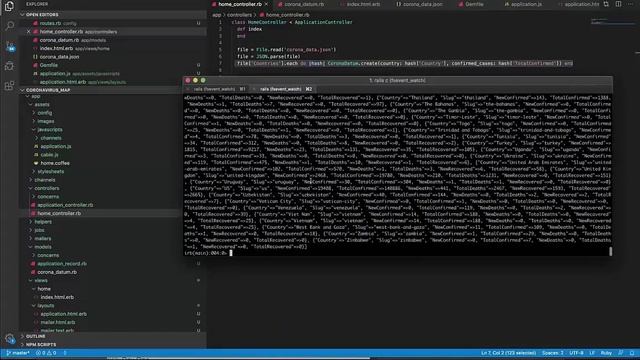This screenshot has width=640, height=360.
Task: Open the Explorer view in activity bar
Action: tap(9, 6)
